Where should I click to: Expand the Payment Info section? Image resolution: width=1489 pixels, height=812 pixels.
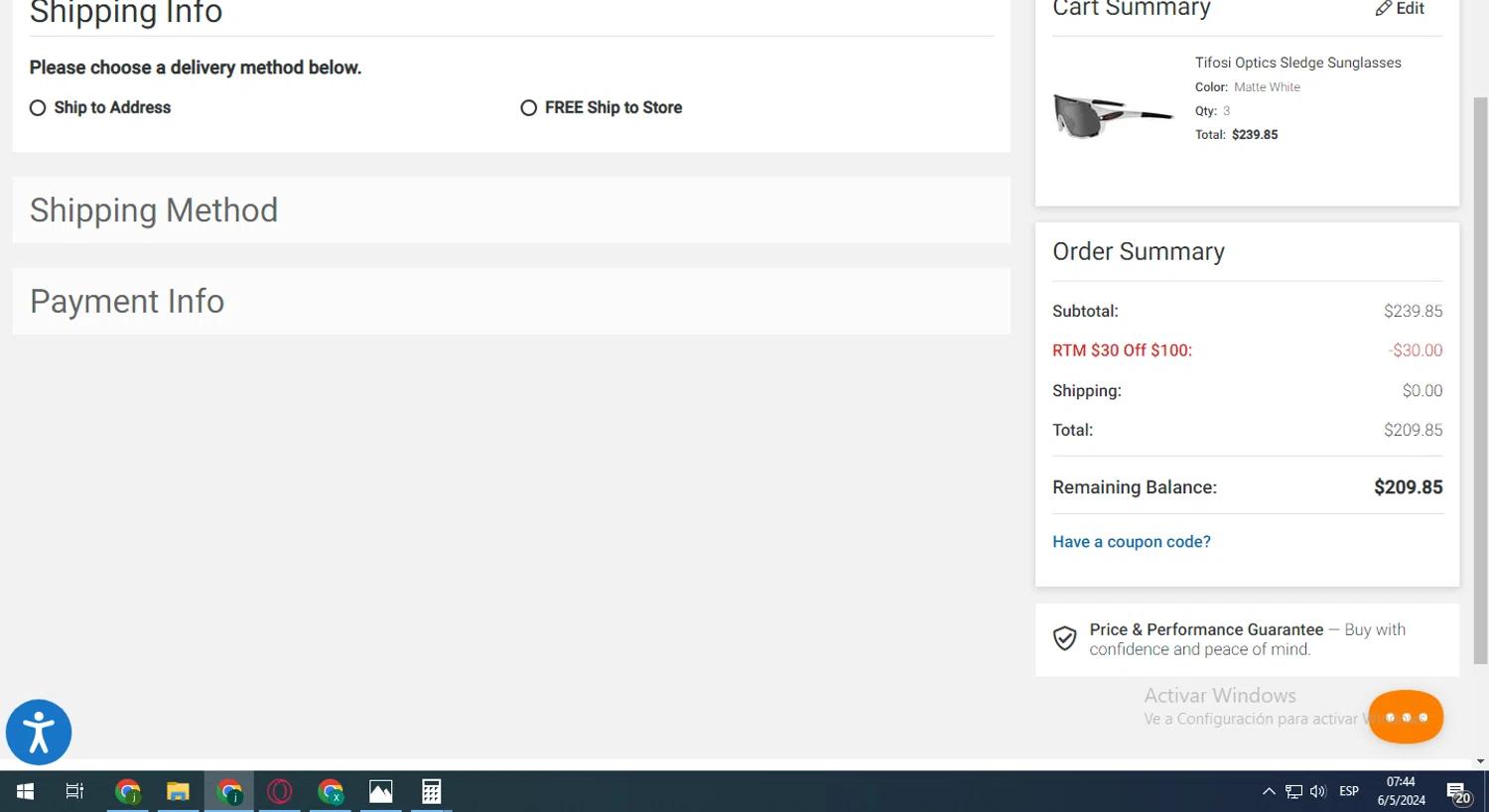pyautogui.click(x=511, y=302)
